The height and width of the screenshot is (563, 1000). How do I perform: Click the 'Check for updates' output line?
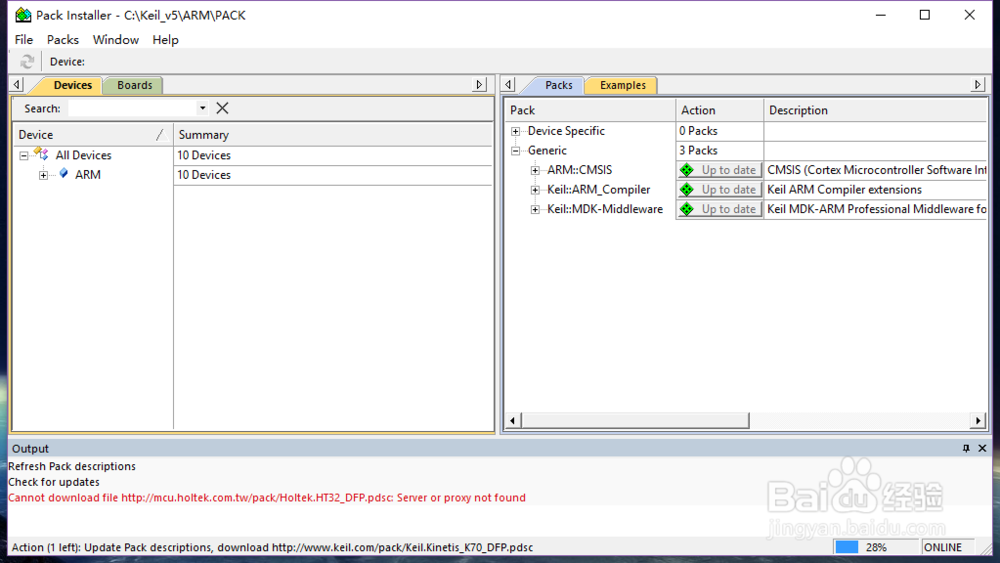[54, 482]
